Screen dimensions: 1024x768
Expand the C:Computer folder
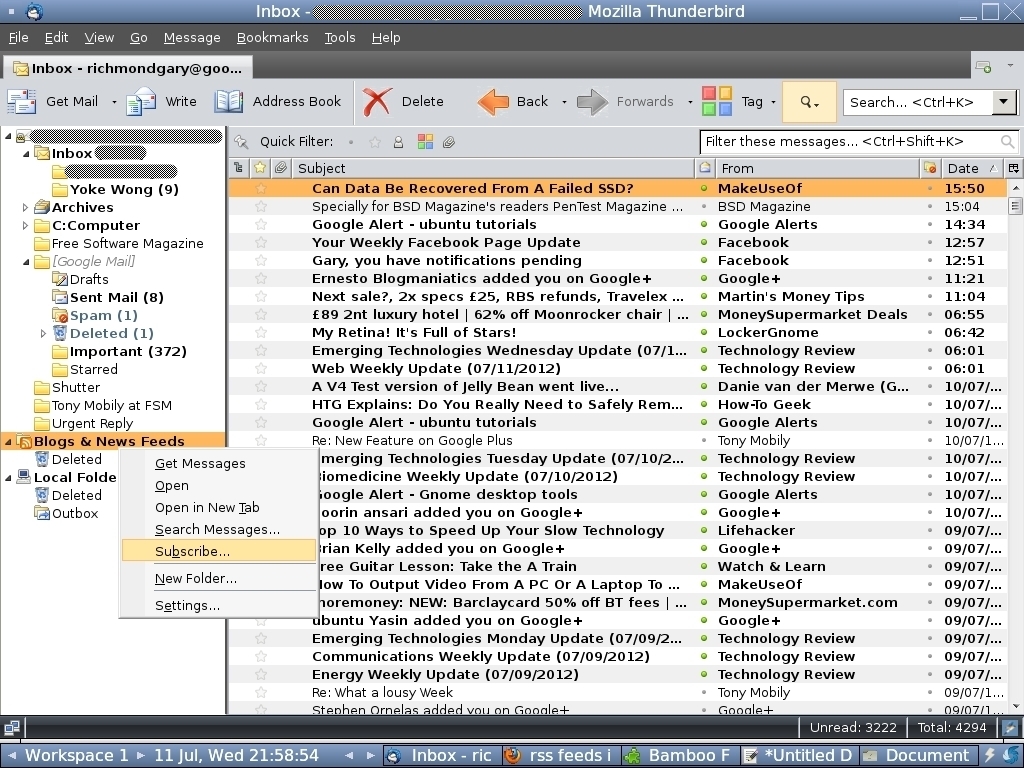click(x=25, y=225)
